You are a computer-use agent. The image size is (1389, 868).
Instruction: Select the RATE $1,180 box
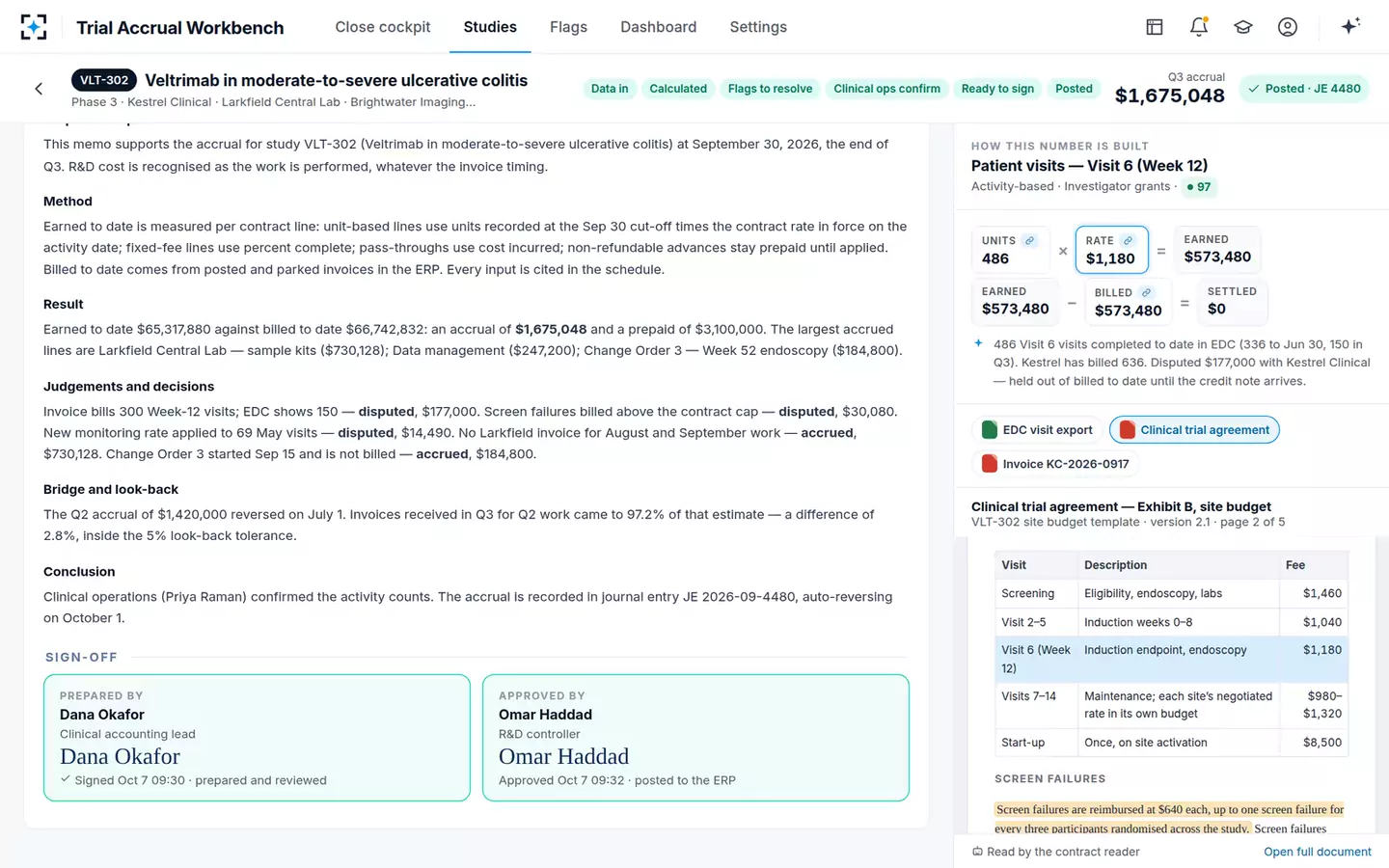(1111, 250)
